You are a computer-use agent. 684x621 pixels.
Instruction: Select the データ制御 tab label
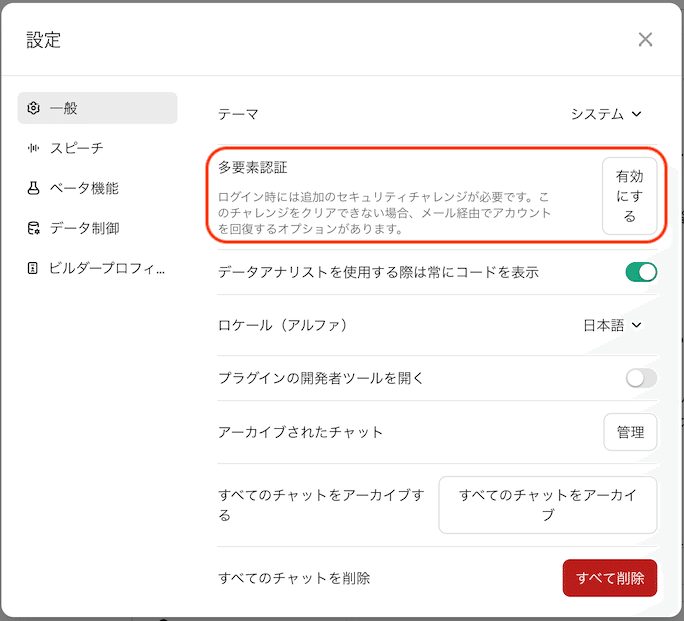point(84,228)
